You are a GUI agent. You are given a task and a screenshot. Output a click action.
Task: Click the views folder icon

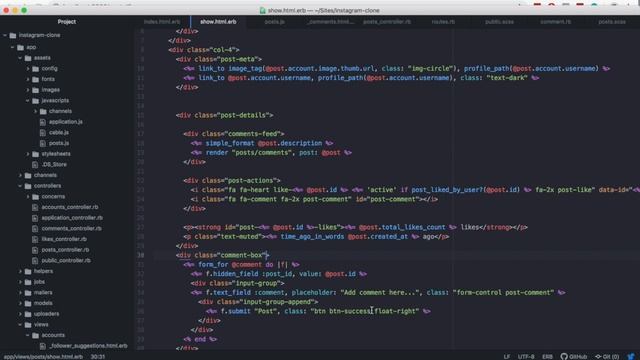point(28,324)
